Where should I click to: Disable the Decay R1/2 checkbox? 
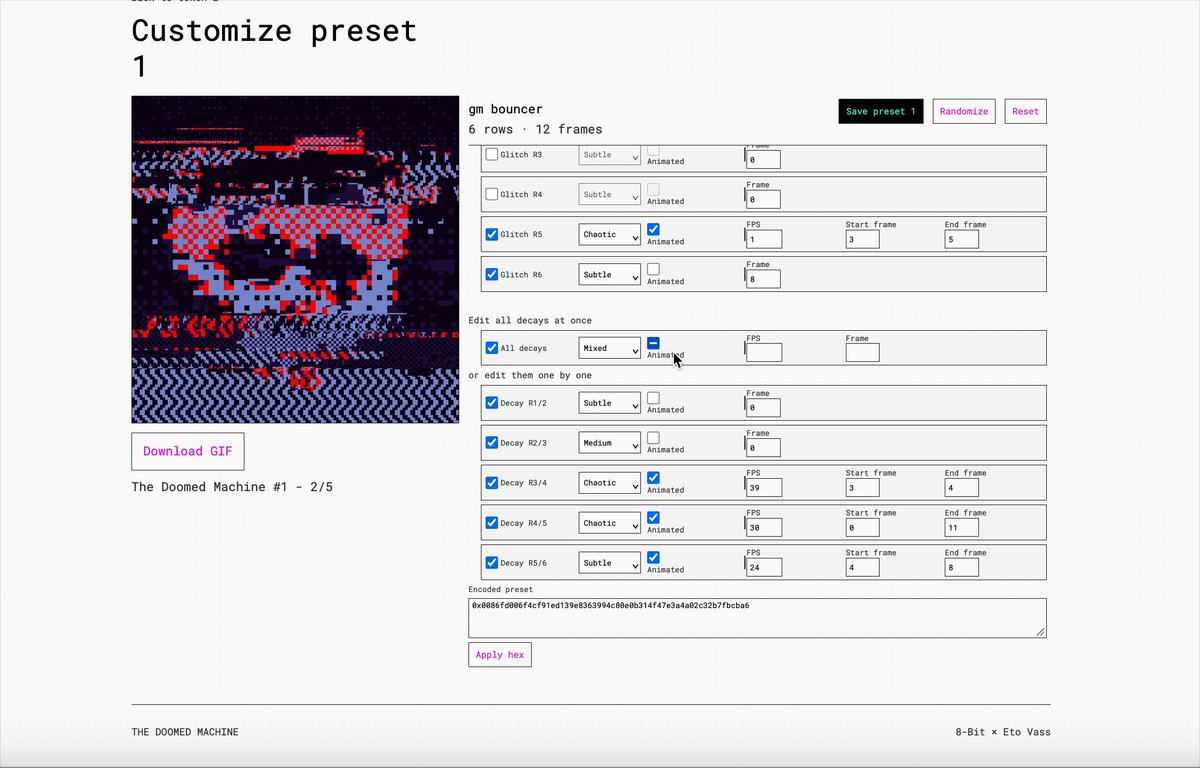coord(492,403)
